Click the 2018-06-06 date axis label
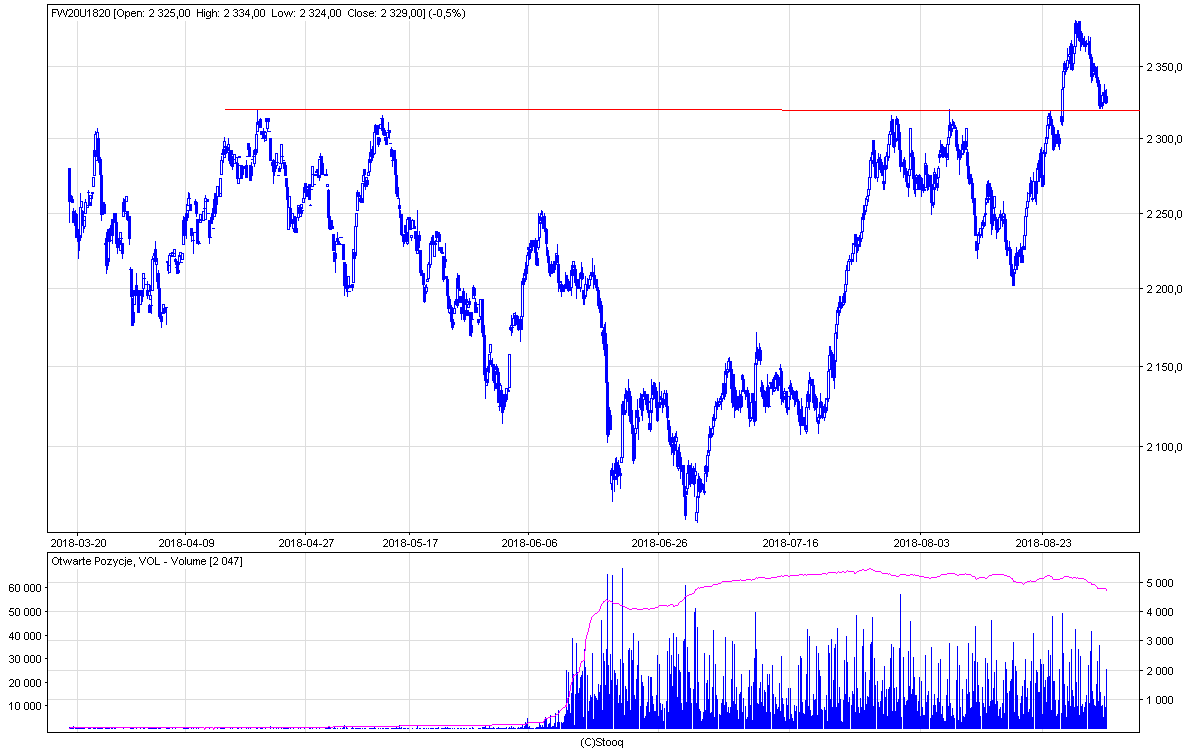 click(x=530, y=543)
